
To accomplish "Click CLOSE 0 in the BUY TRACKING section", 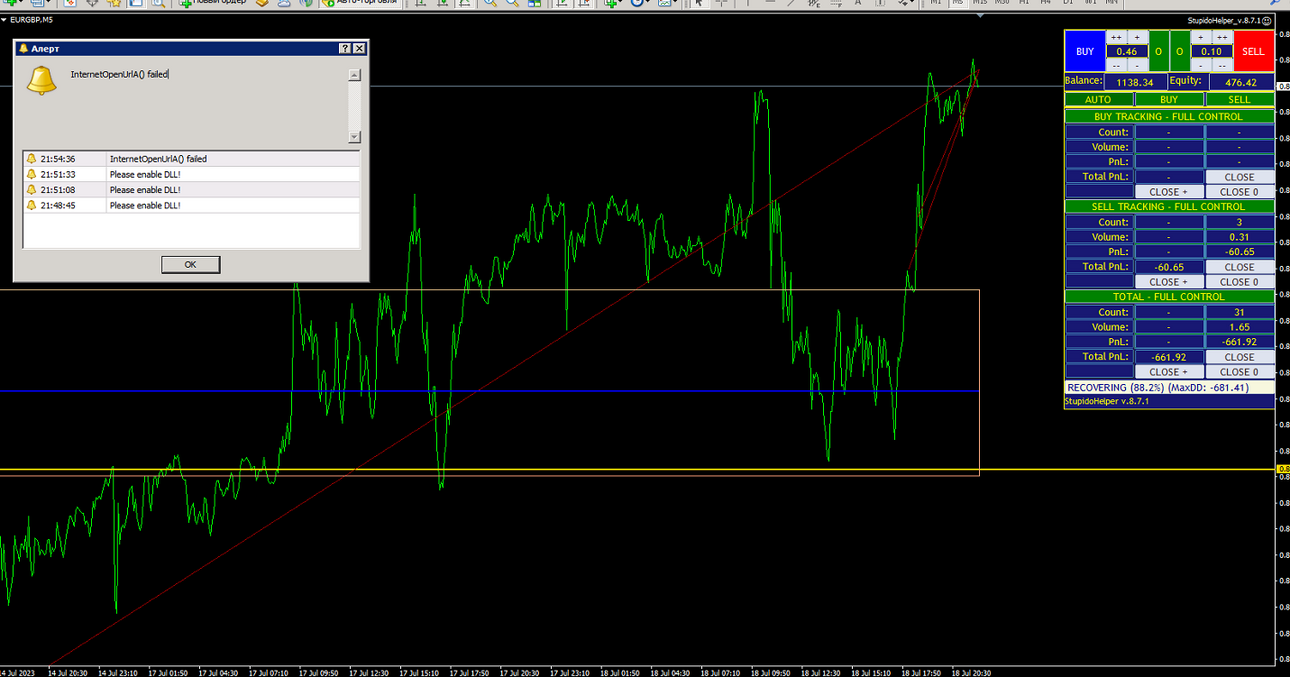I will click(1240, 192).
